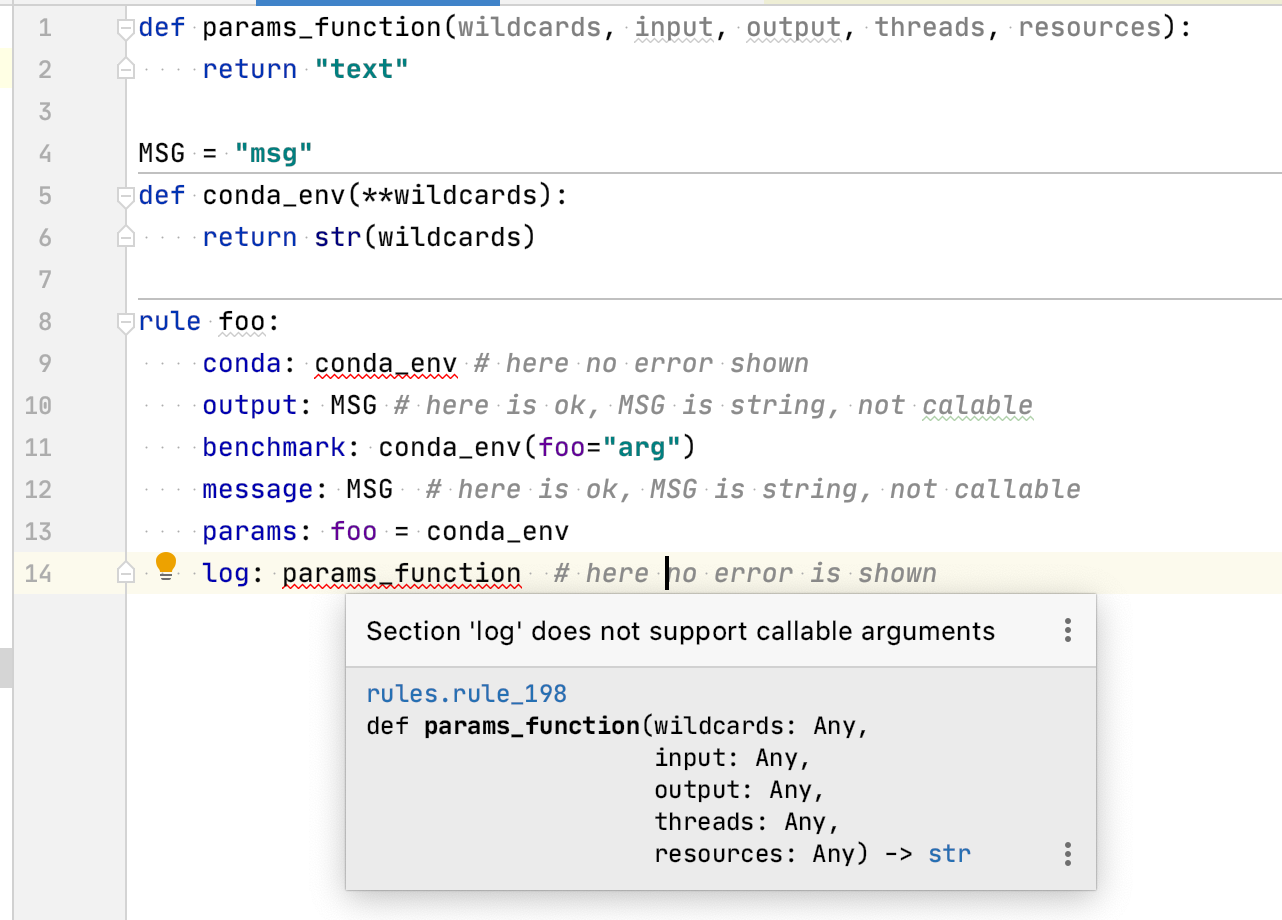Click line number 8 in the gutter
1282x920 pixels.
[44, 321]
